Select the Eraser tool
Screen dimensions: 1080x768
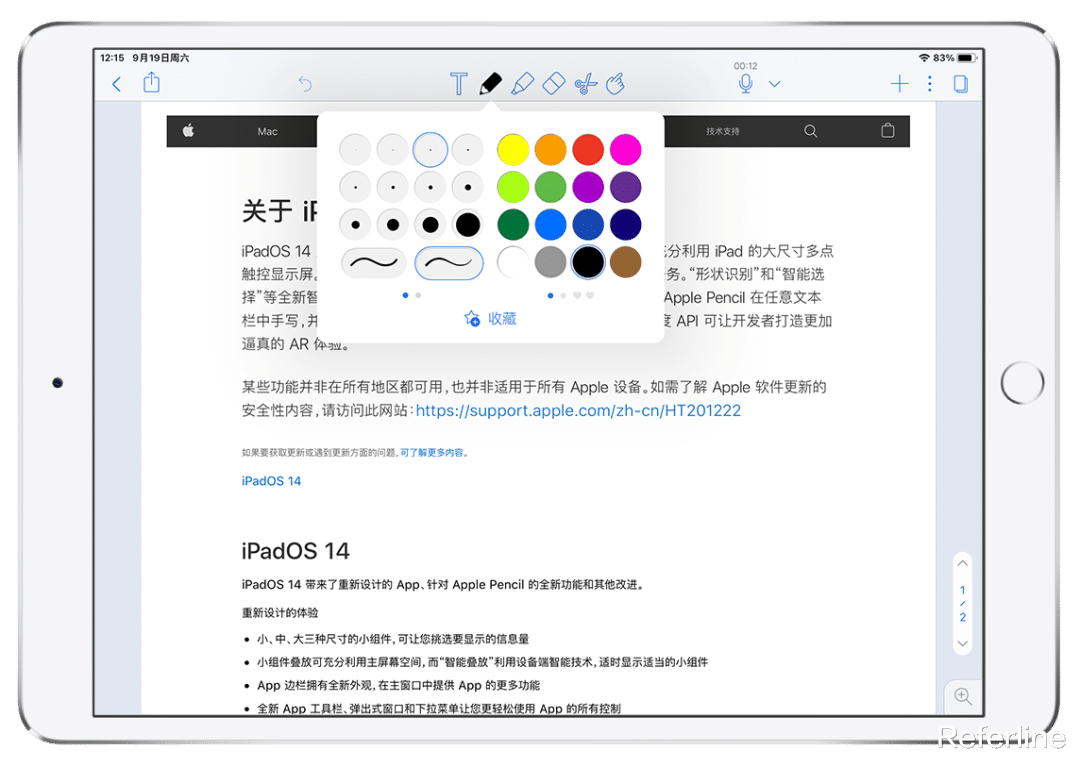pos(553,84)
